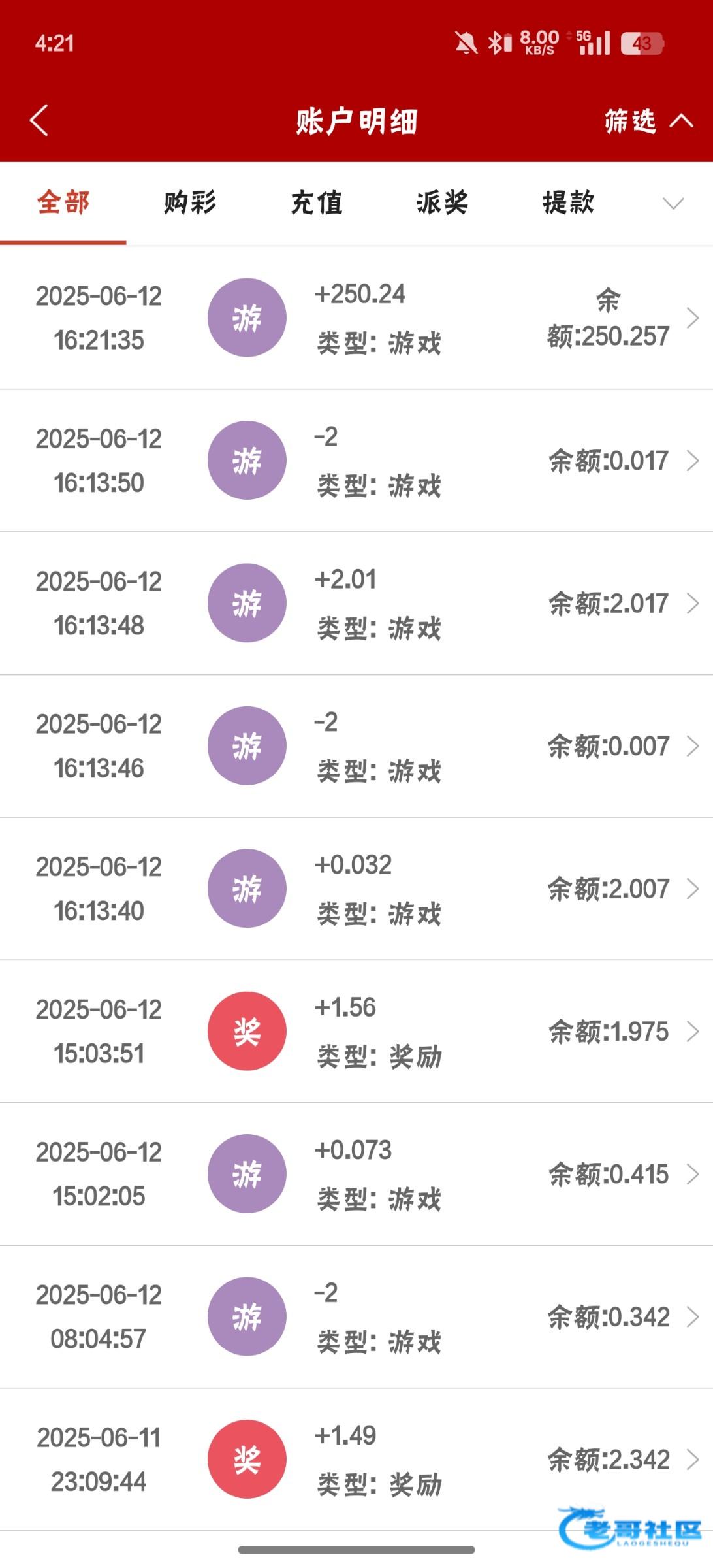Tap purple 游 icon for +0.073 entry
This screenshot has height=1568, width=713.
click(247, 1173)
